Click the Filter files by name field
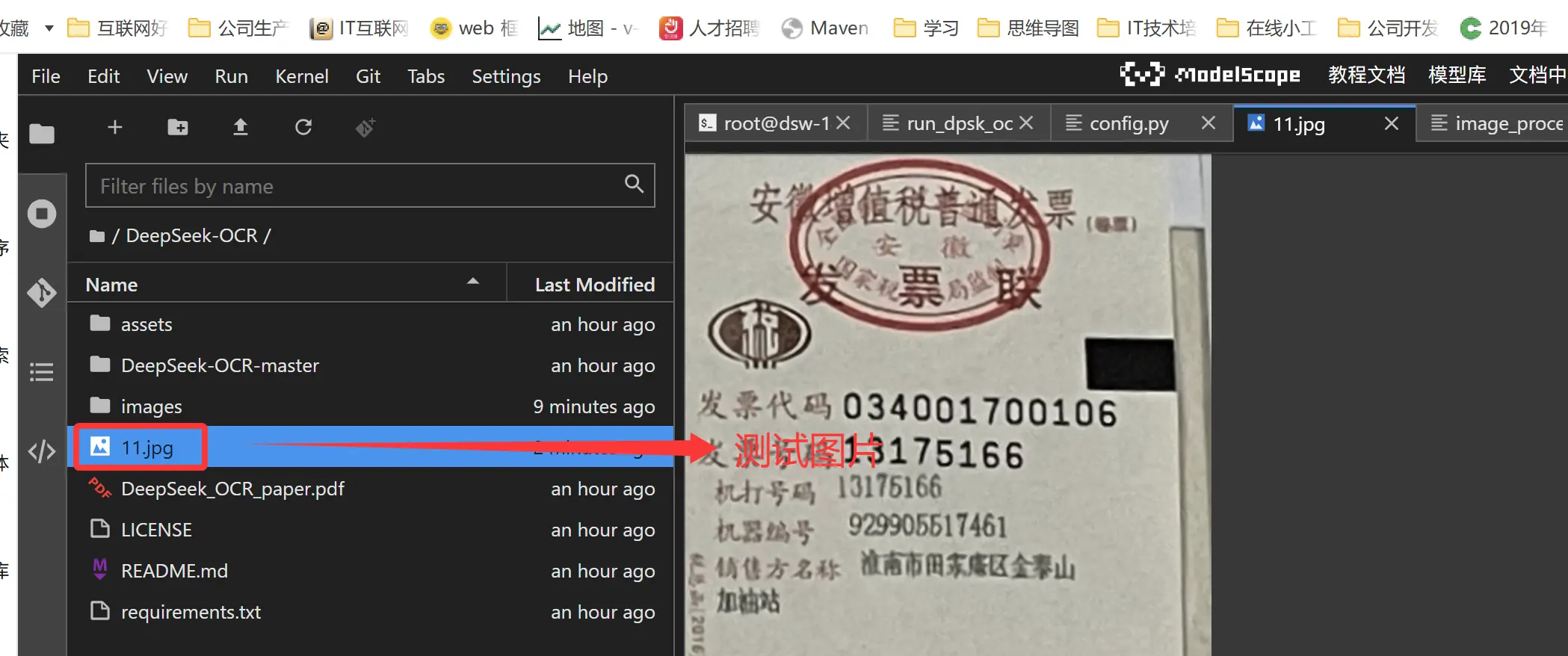 point(370,185)
